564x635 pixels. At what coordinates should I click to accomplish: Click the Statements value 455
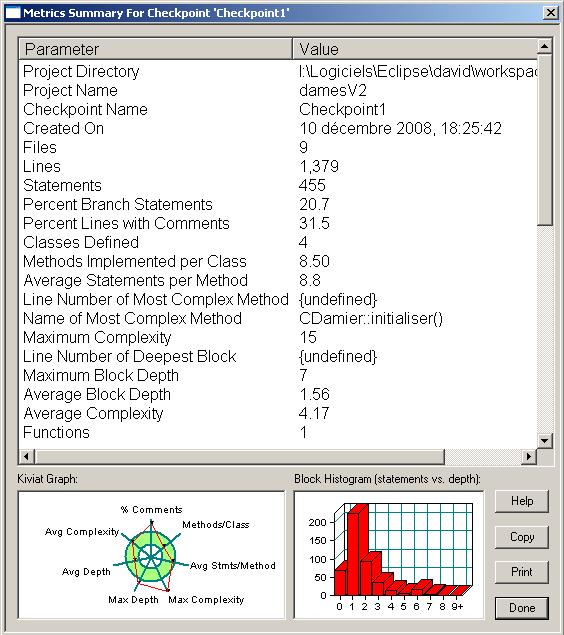[312, 185]
